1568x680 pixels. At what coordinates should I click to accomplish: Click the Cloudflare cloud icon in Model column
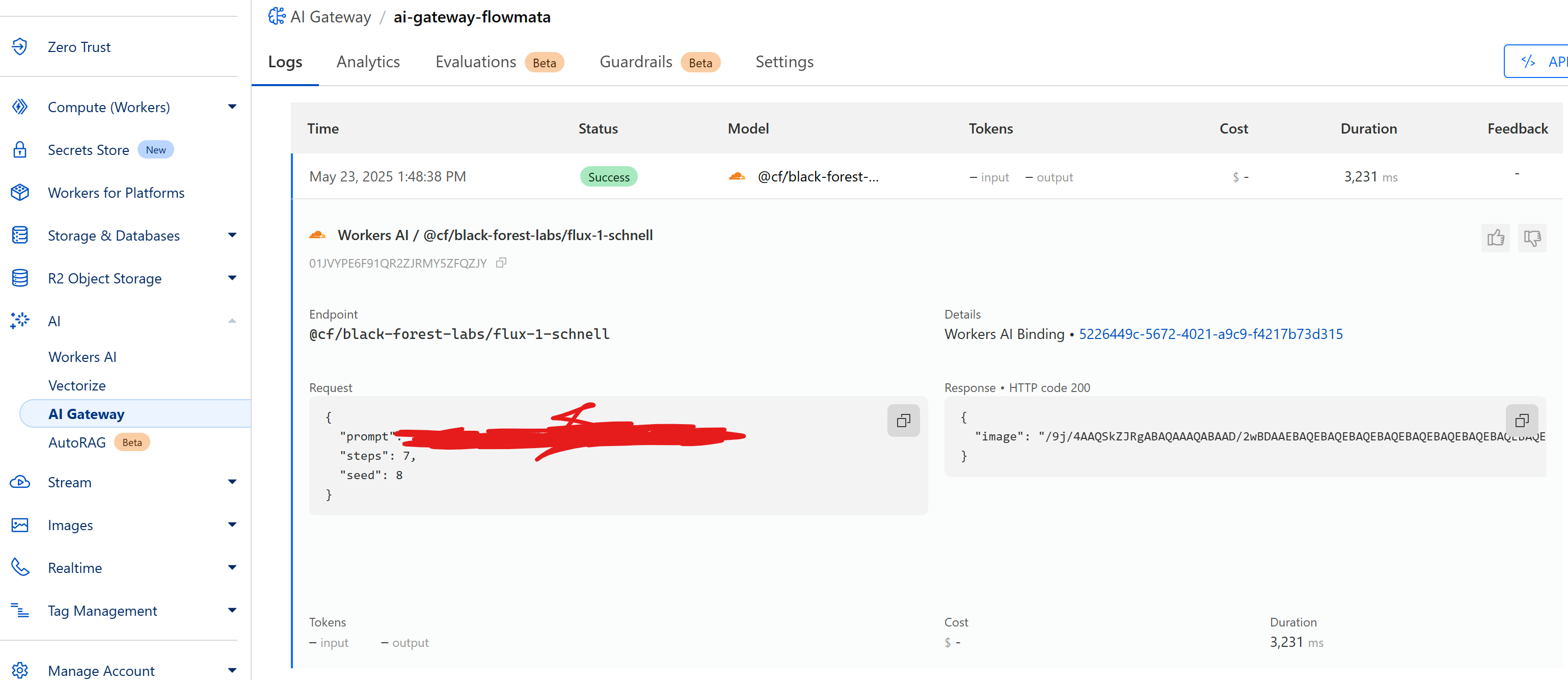pyautogui.click(x=737, y=177)
